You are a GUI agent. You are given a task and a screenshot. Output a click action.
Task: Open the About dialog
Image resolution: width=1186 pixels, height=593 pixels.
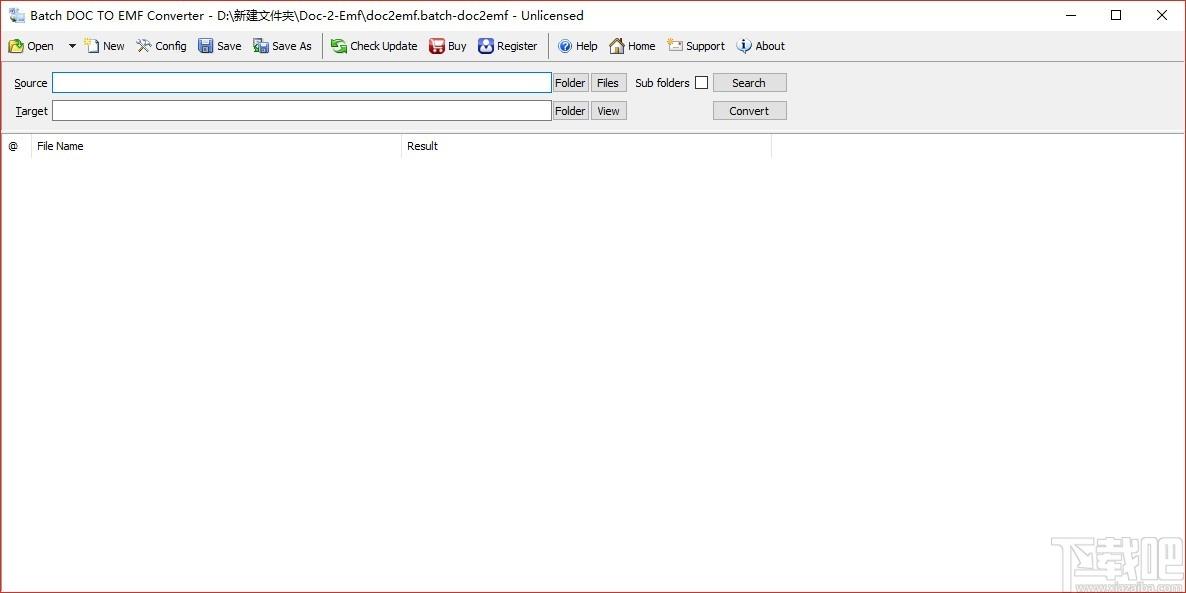tap(761, 46)
